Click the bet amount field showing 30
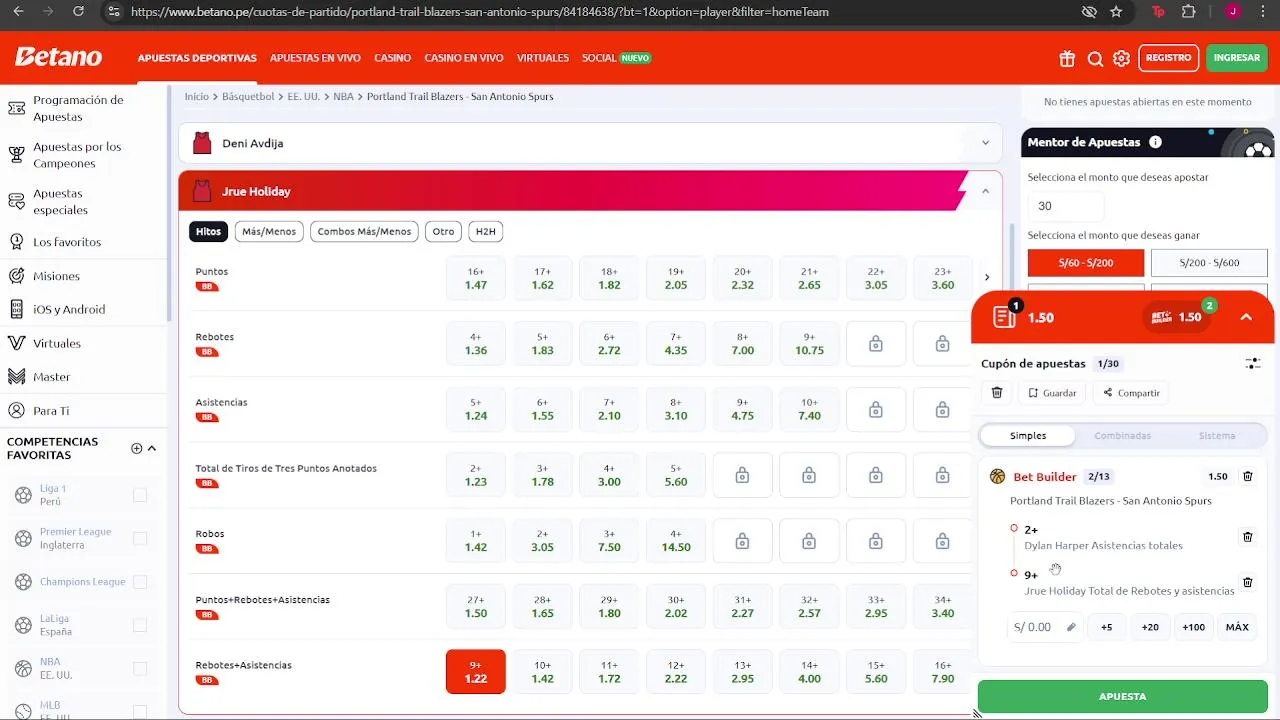The height and width of the screenshot is (720, 1280). click(1066, 206)
